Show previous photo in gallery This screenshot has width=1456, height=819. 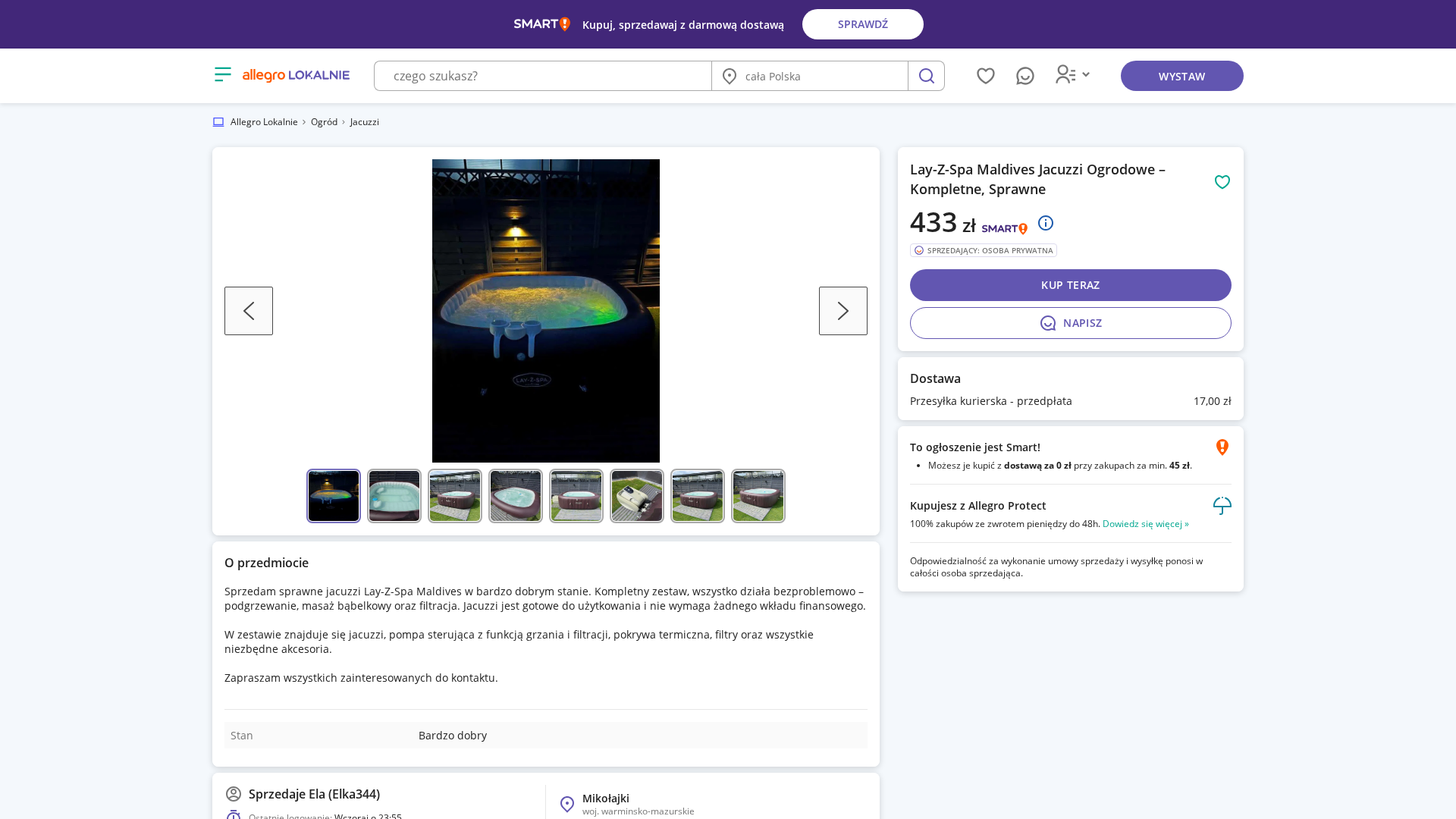[x=249, y=311]
